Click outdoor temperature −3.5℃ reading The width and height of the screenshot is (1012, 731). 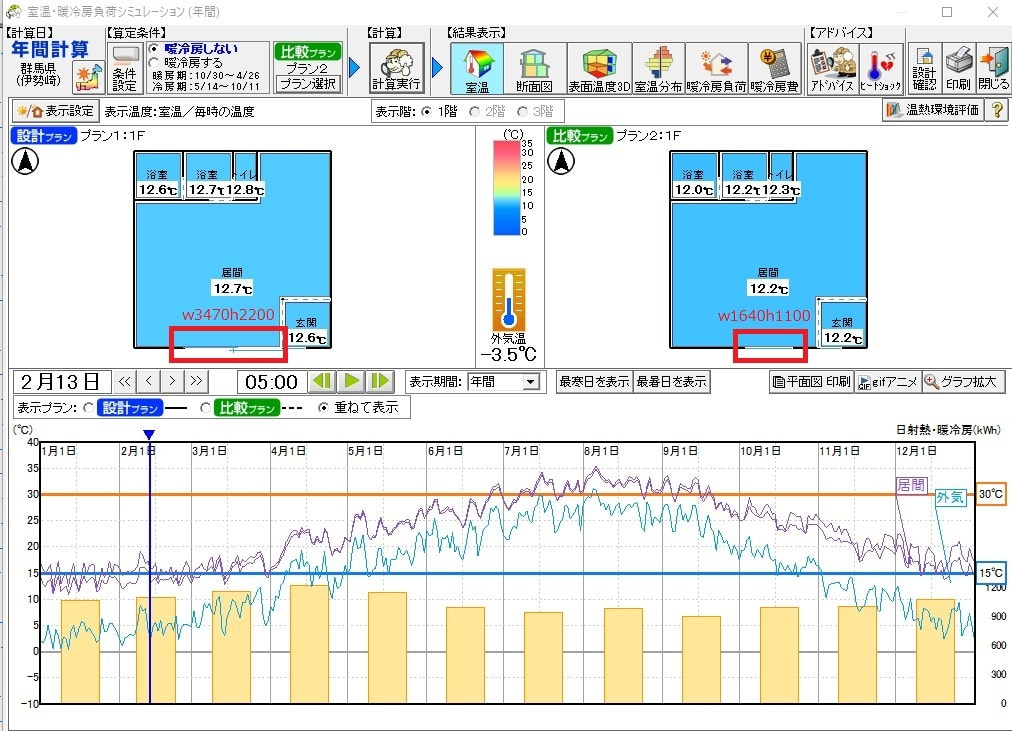(509, 354)
